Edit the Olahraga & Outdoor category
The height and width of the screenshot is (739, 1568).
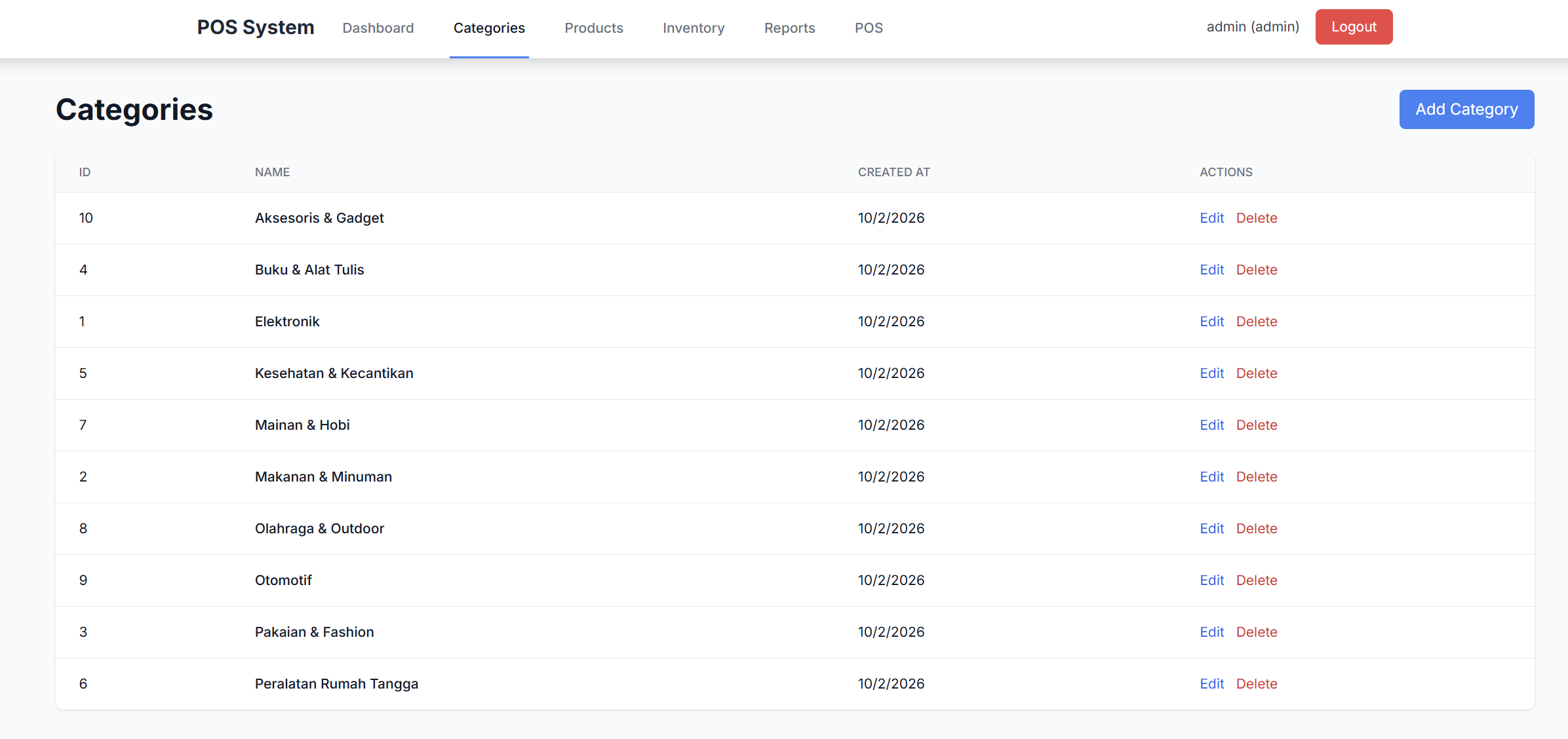pyautogui.click(x=1211, y=529)
